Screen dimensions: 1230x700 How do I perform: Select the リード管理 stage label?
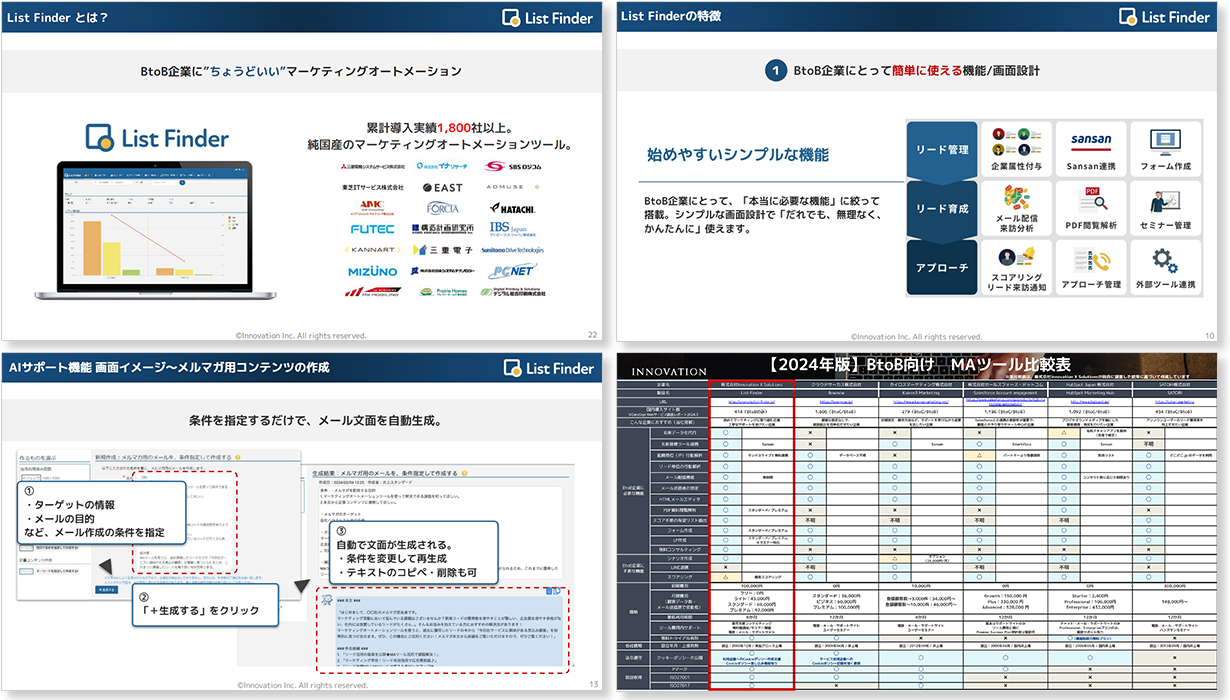point(942,150)
